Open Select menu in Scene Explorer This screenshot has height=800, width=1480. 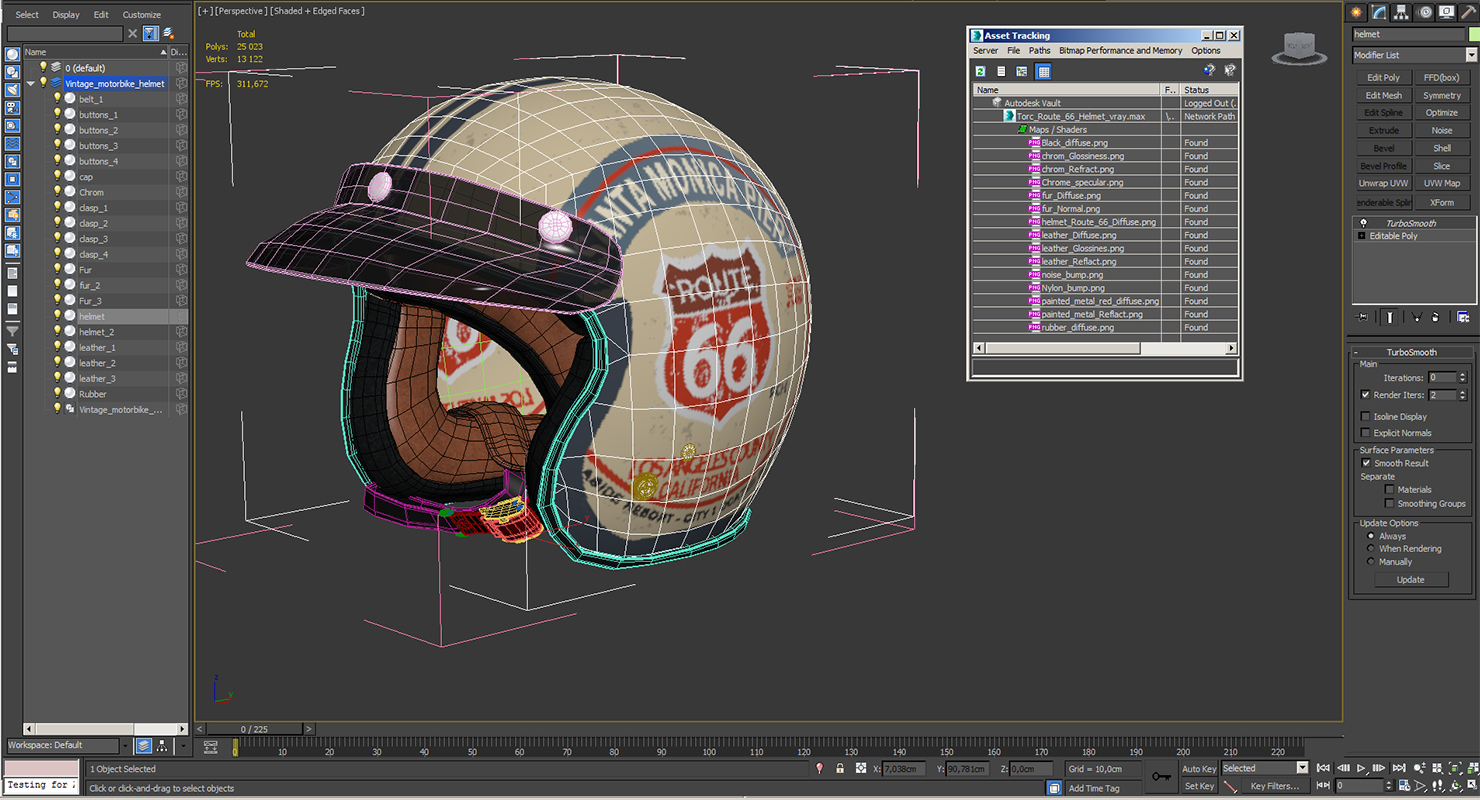point(27,15)
